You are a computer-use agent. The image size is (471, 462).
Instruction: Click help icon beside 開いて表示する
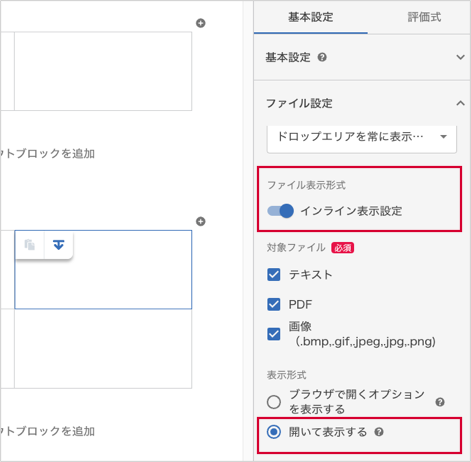pyautogui.click(x=379, y=432)
